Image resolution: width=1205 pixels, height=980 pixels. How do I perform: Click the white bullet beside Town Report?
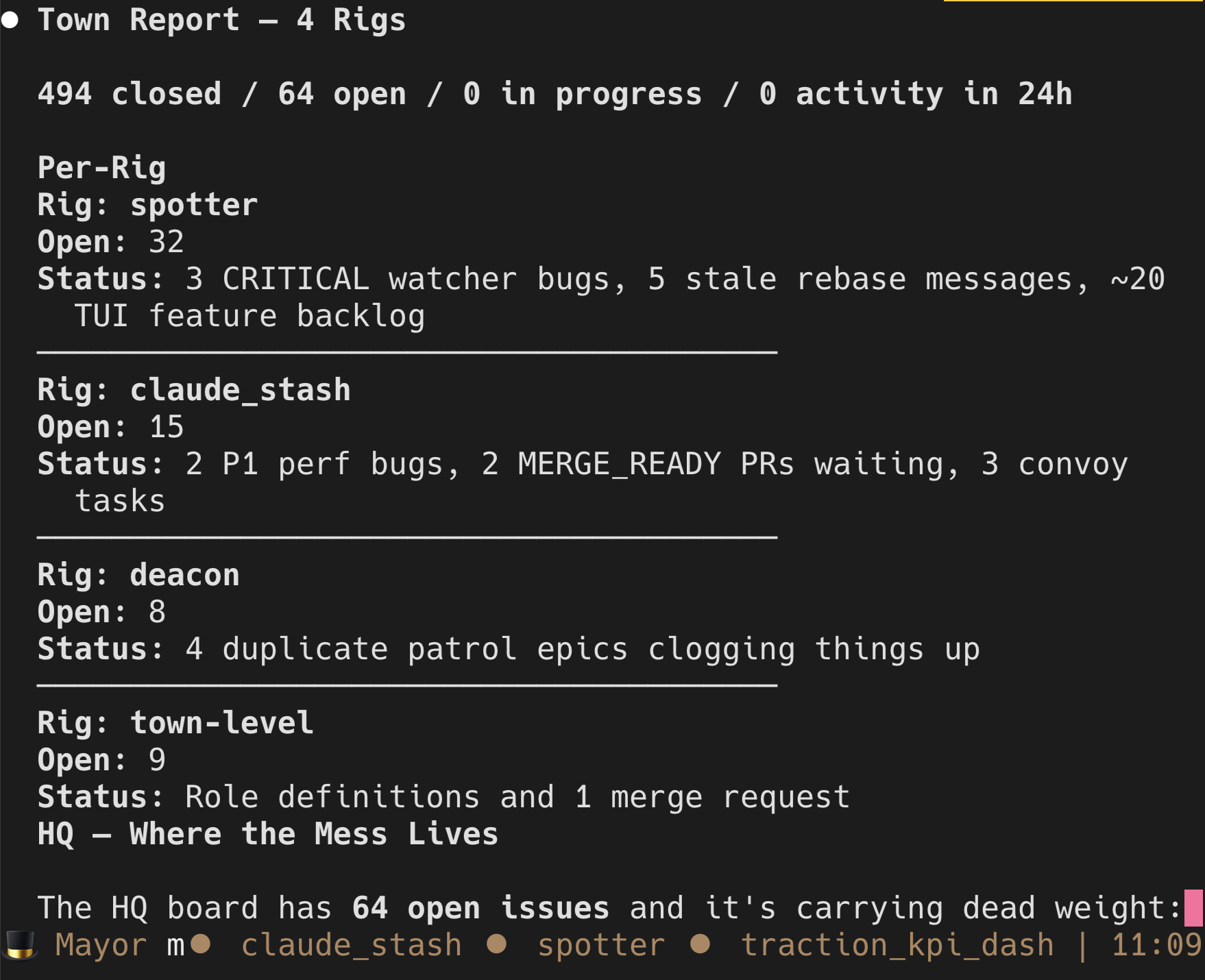click(10, 20)
